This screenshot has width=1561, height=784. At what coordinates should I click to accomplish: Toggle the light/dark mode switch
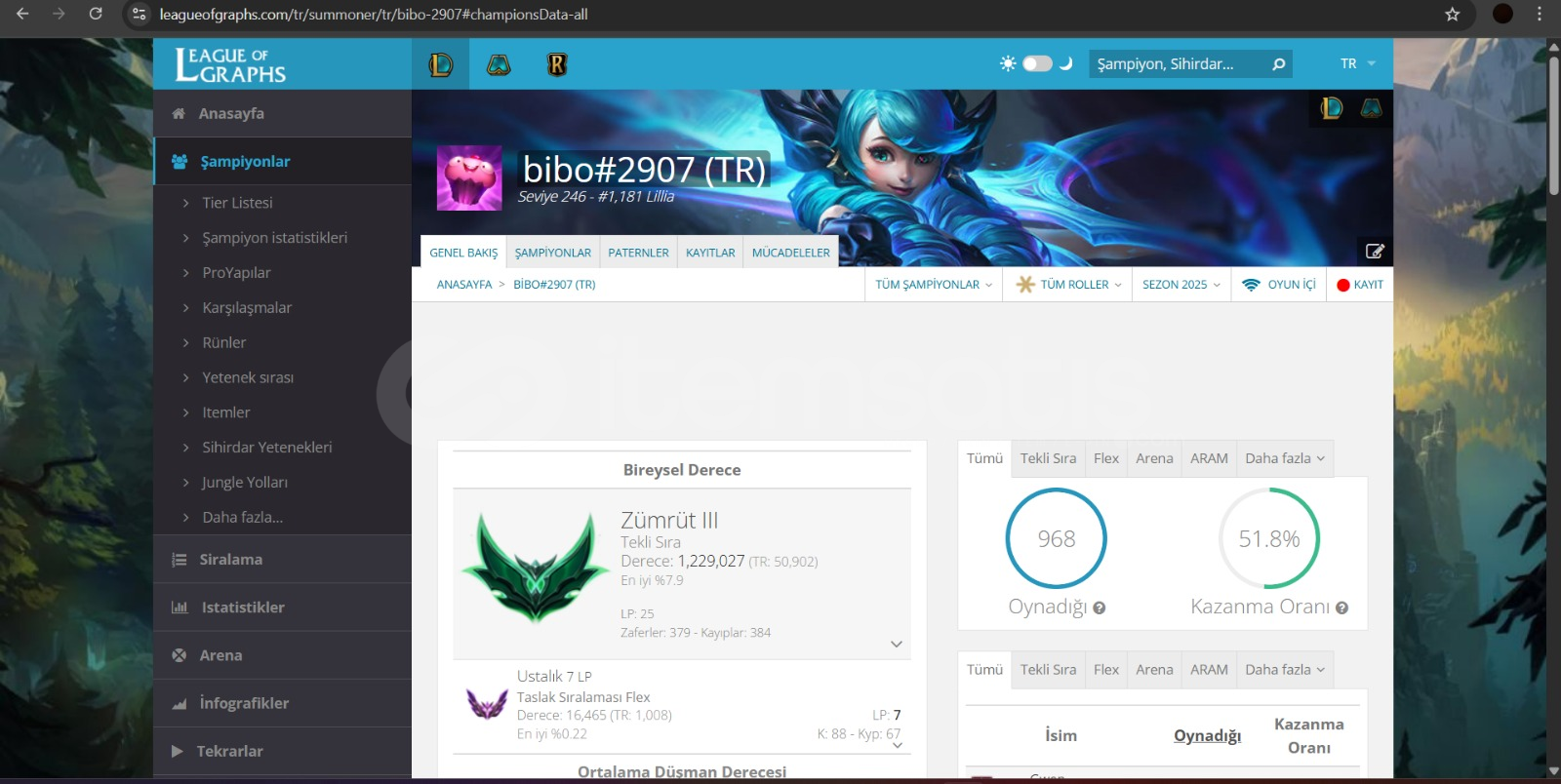[1037, 63]
